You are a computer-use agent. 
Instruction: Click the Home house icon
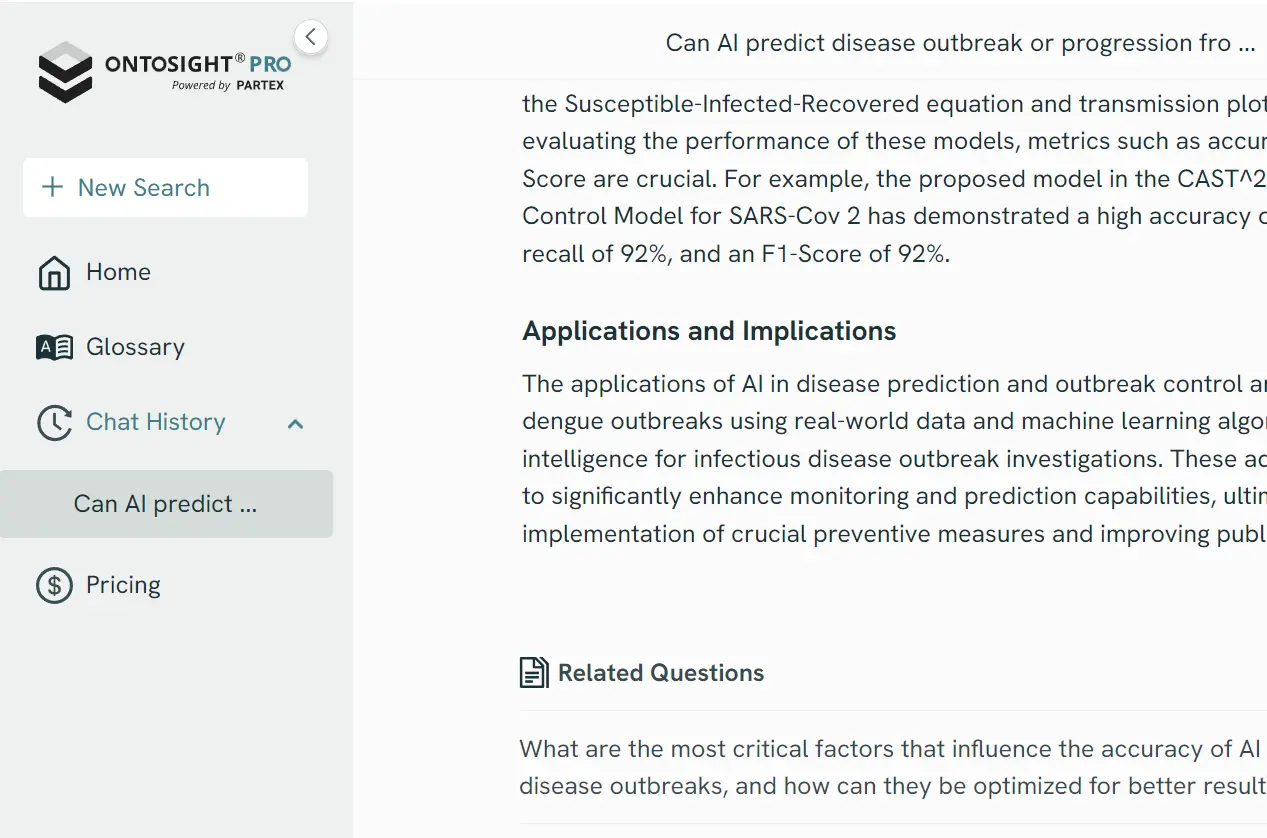(x=54, y=272)
